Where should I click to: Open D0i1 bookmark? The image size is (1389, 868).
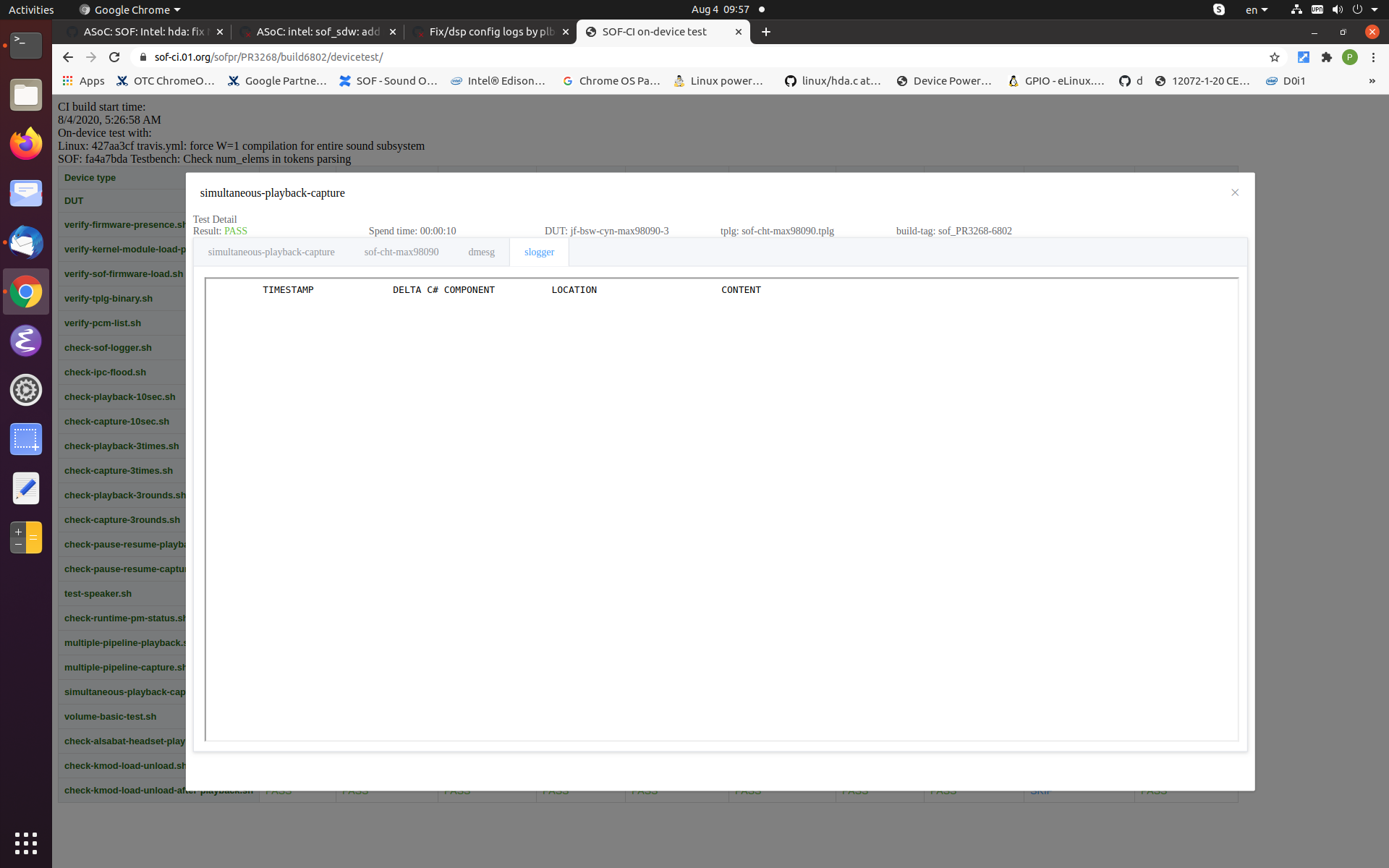1286,81
